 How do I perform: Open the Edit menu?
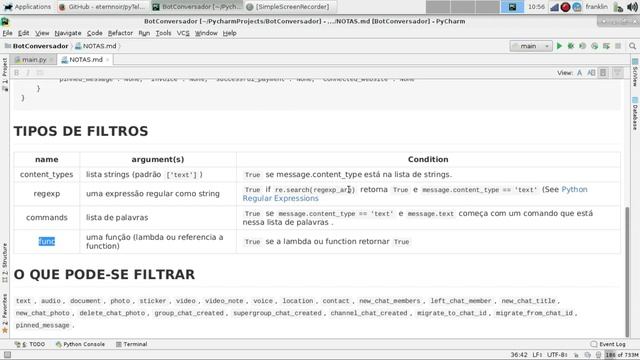pos(23,33)
